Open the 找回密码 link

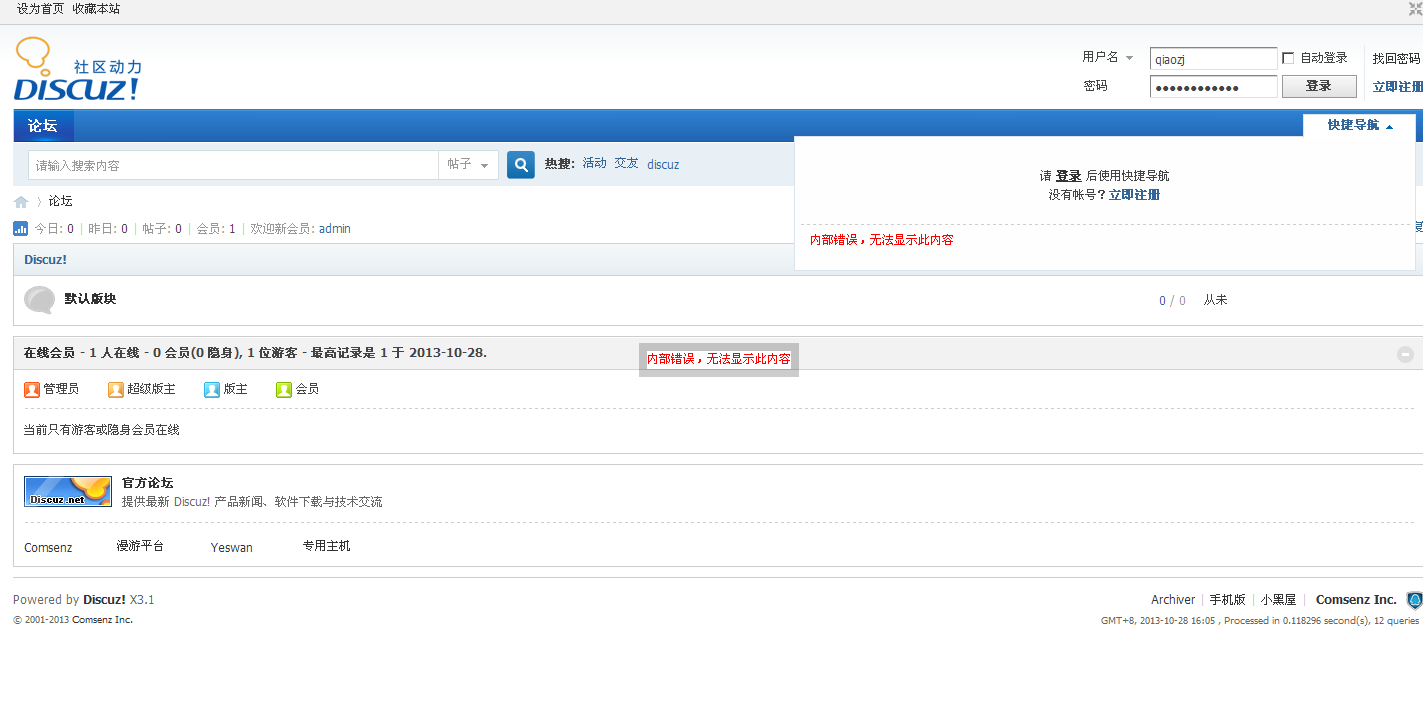point(1397,59)
